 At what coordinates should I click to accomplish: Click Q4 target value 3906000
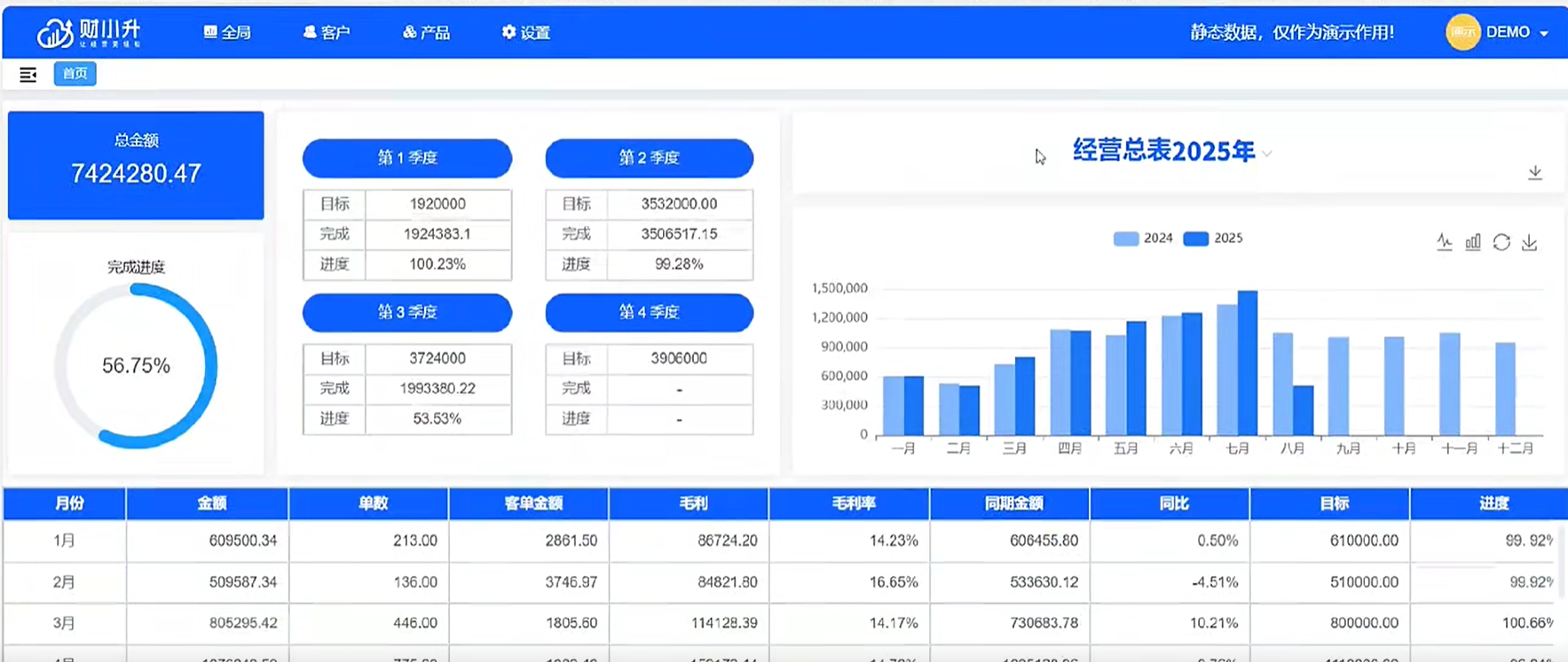coord(679,359)
